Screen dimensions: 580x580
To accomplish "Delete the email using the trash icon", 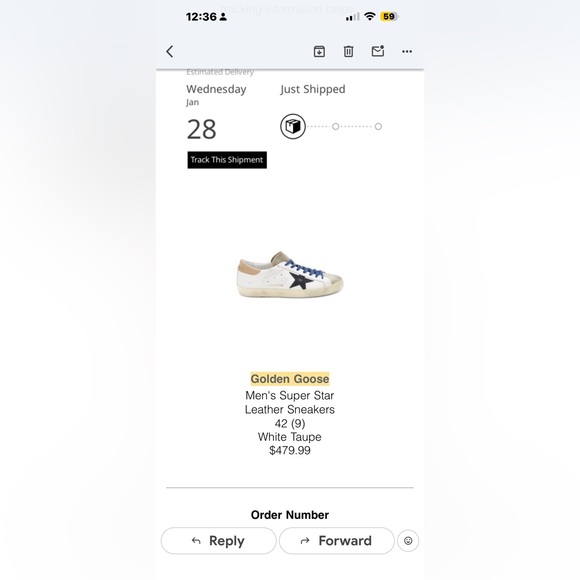I will pos(348,51).
